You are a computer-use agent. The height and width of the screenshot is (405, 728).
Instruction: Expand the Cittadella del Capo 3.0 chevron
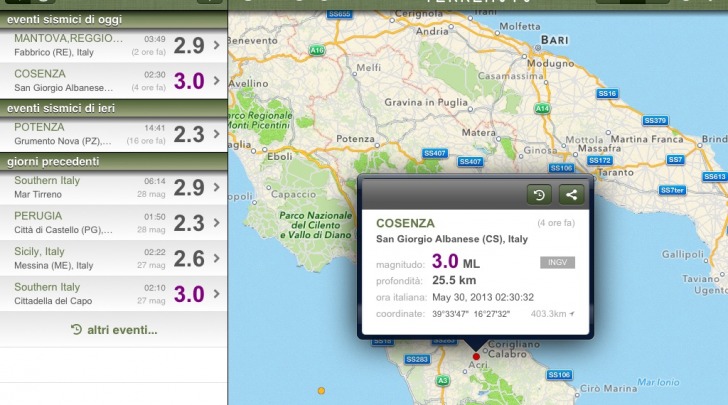click(x=216, y=294)
